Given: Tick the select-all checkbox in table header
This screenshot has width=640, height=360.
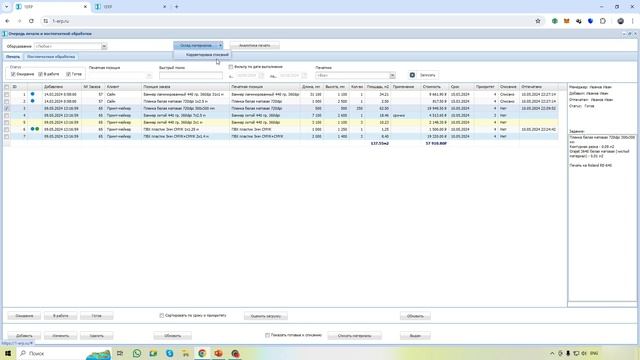Looking at the screenshot, I should 7,87.
